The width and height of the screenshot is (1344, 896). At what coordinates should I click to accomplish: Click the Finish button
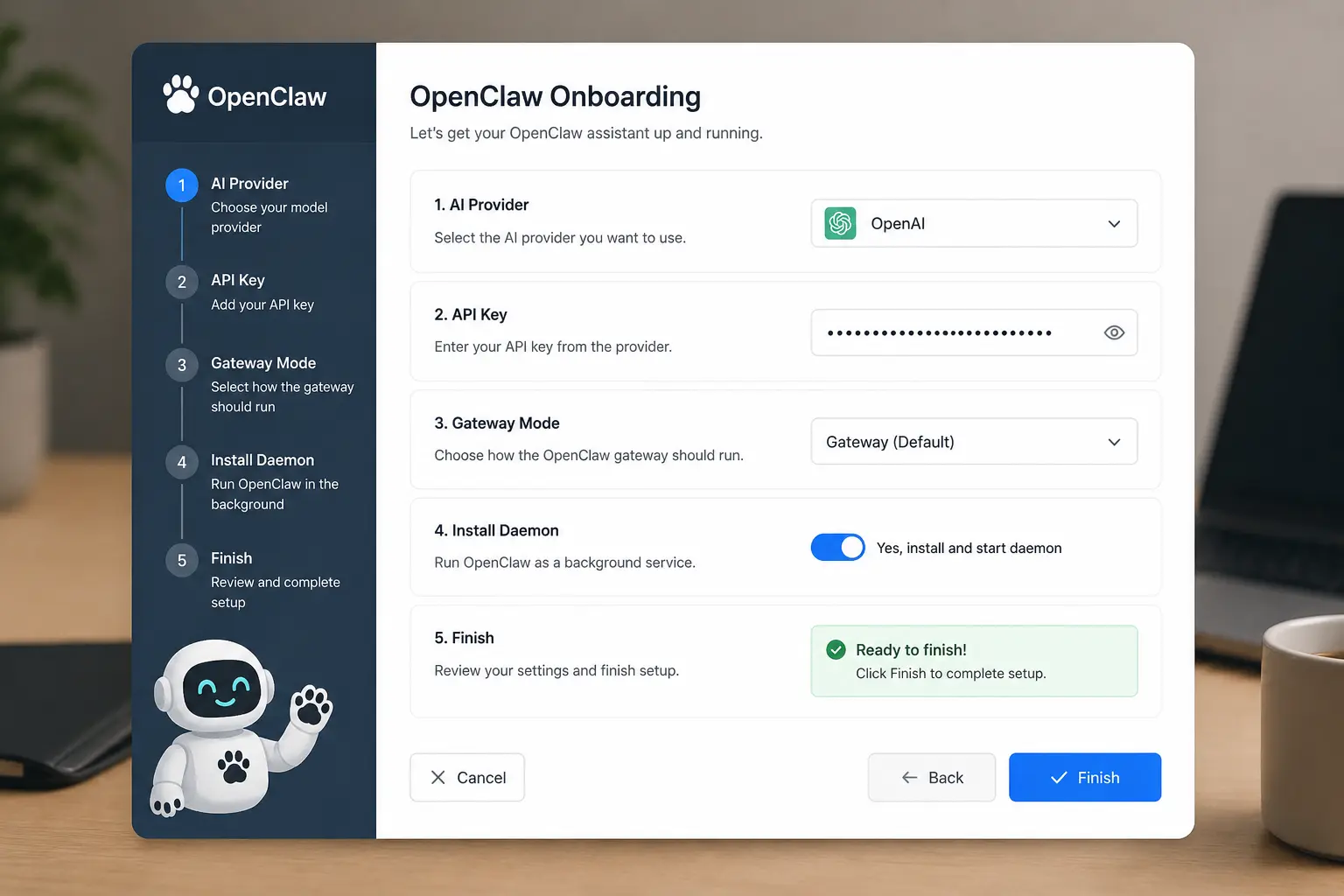(1085, 777)
